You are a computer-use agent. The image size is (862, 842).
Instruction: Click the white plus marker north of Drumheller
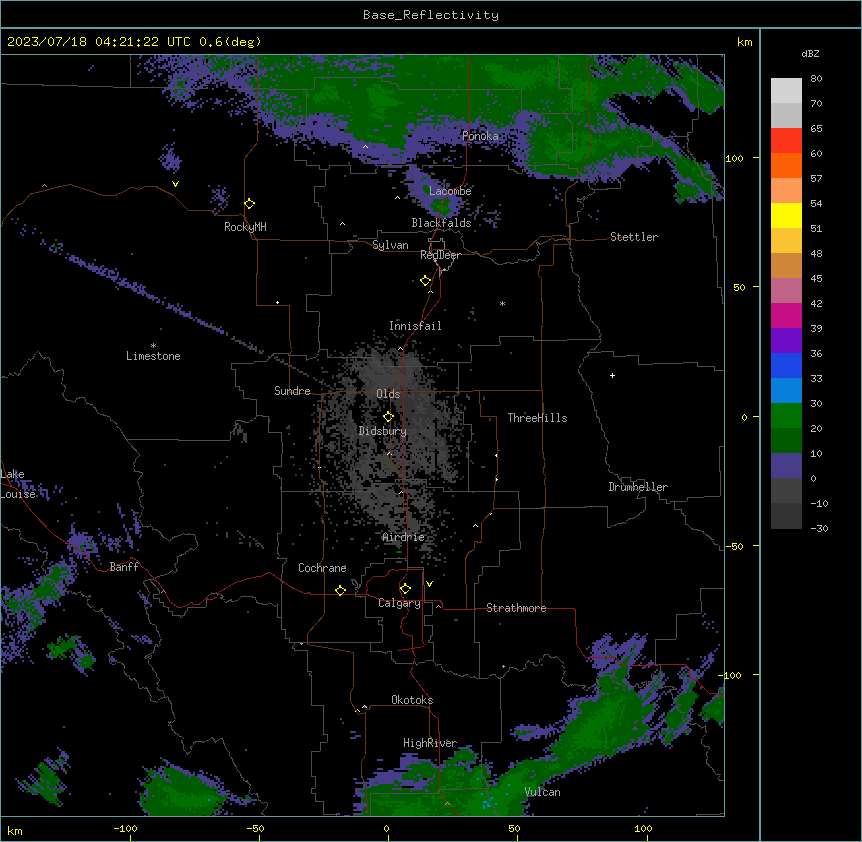(x=612, y=375)
